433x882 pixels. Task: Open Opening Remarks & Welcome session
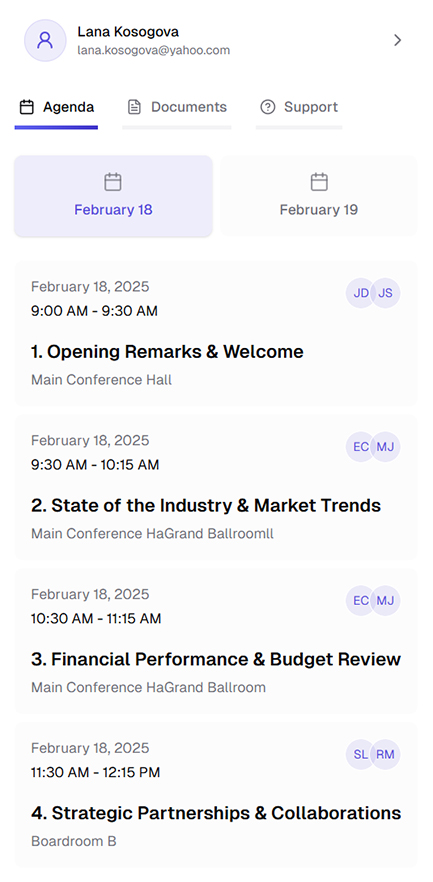coord(216,333)
